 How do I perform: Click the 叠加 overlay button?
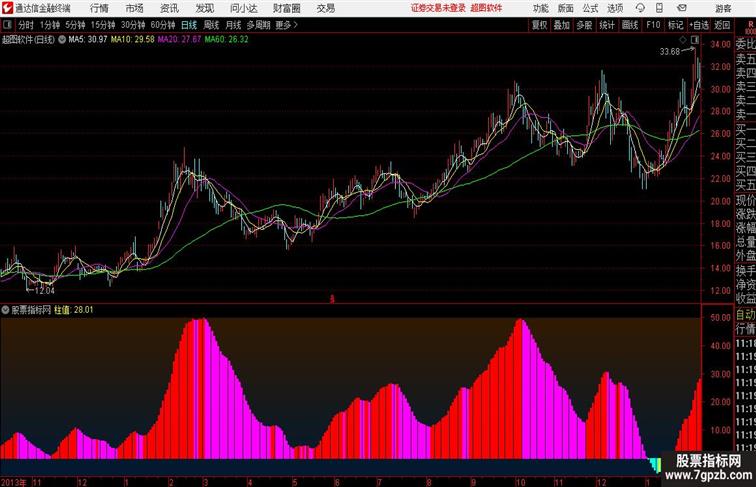562,25
